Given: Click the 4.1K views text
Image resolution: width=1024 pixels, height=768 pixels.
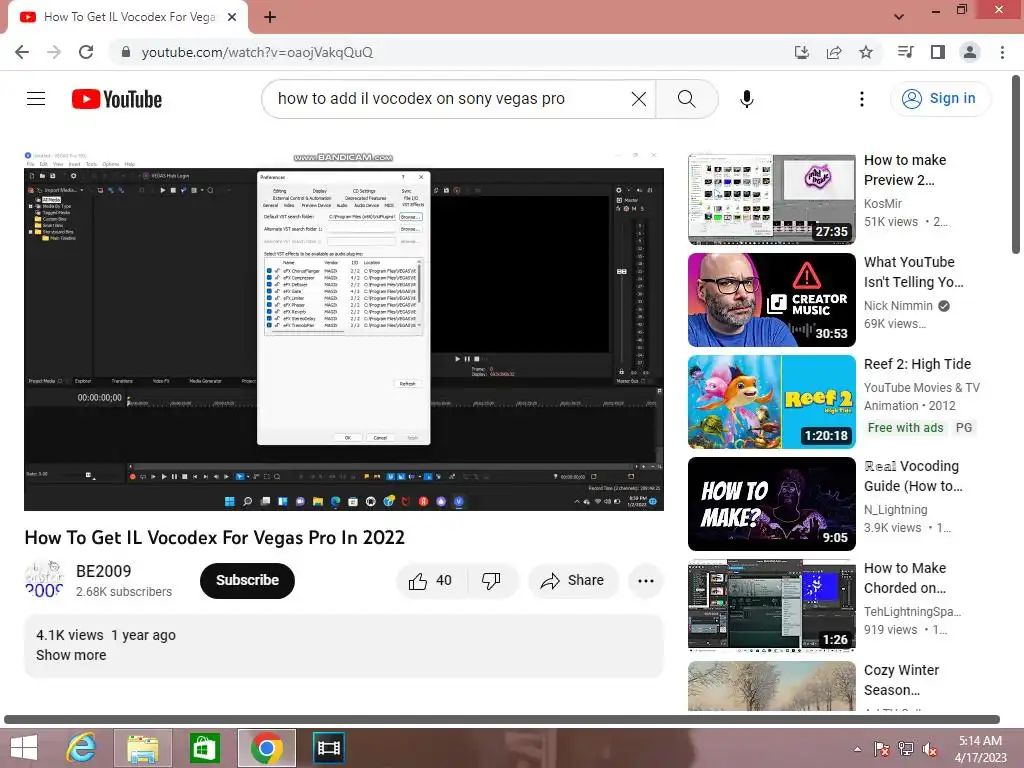Looking at the screenshot, I should pos(69,635).
